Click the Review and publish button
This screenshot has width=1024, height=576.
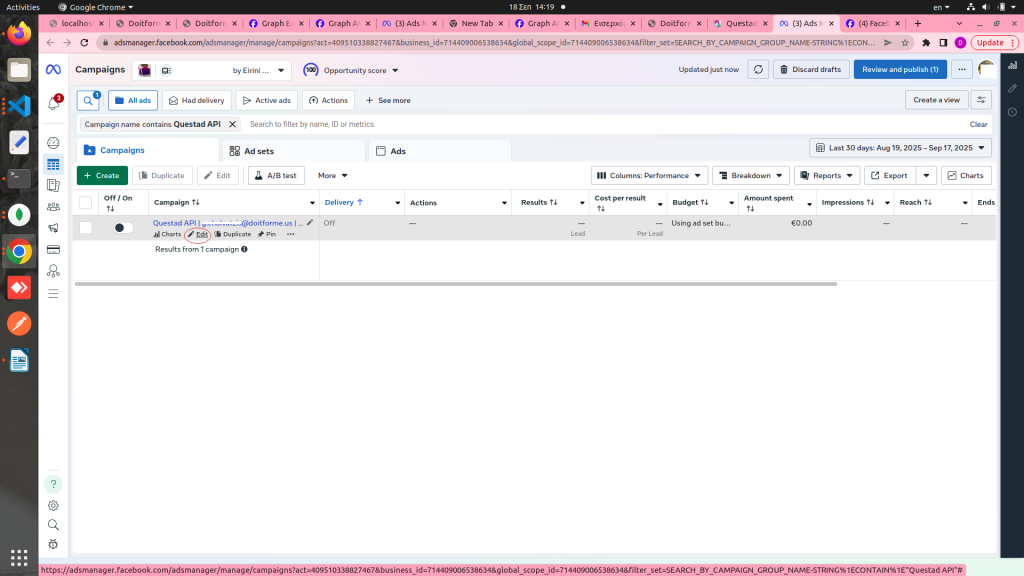900,69
